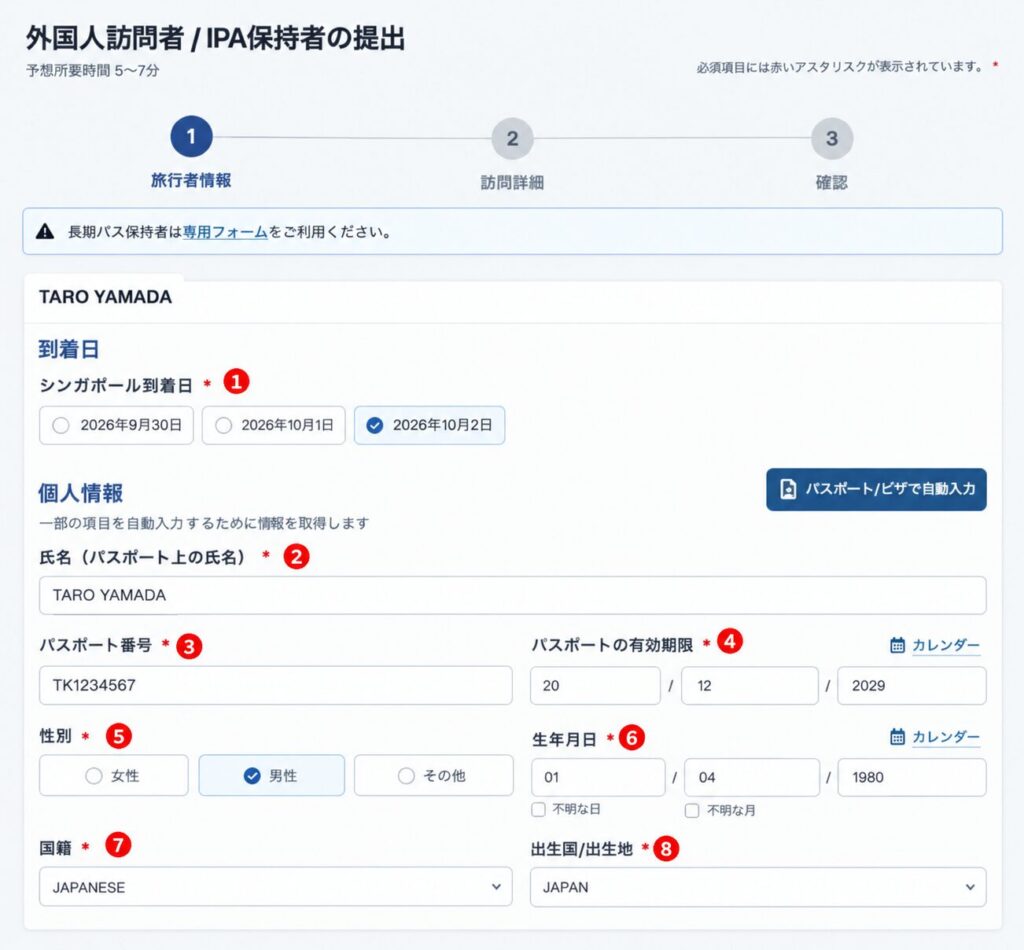Click birth date day field 01
The image size is (1024, 950).
pyautogui.click(x=598, y=777)
